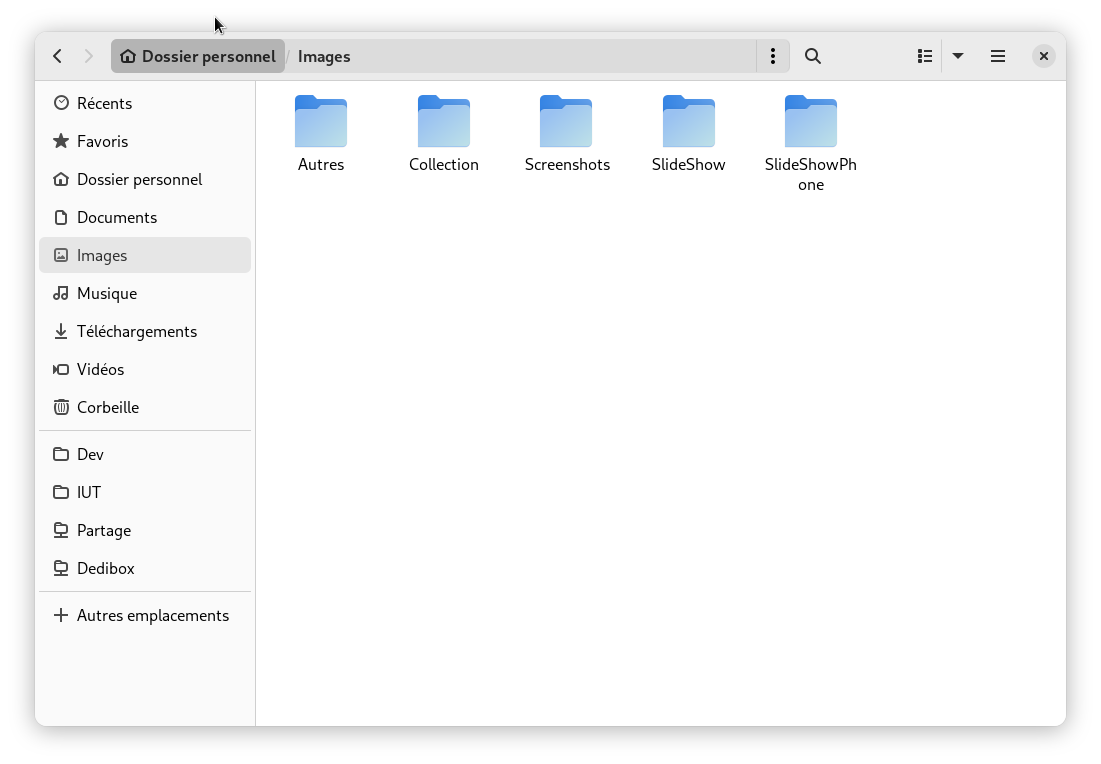The height and width of the screenshot is (764, 1101).
Task: Select the Dossier personnel breadcrumb
Action: (x=197, y=56)
